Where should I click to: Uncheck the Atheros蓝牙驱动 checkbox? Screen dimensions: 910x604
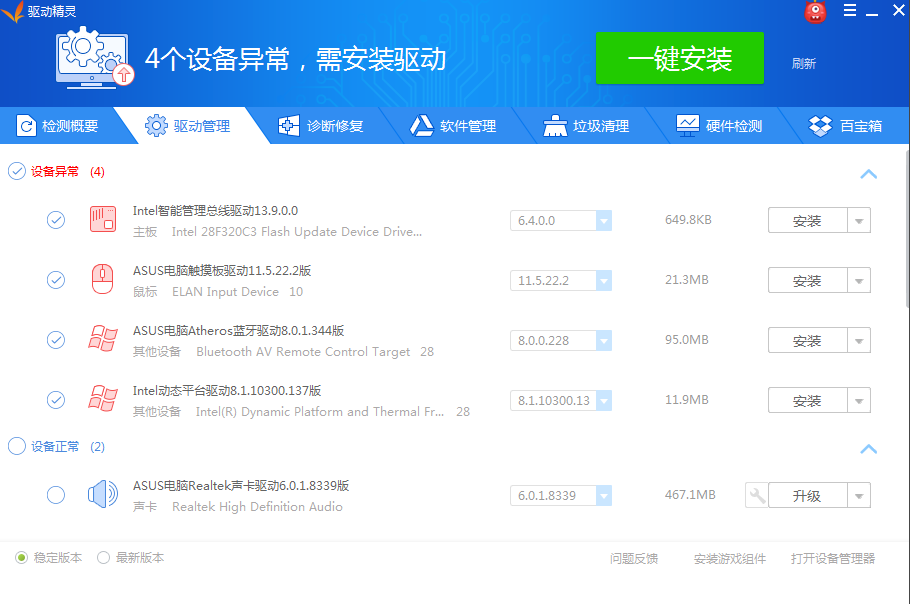click(55, 339)
